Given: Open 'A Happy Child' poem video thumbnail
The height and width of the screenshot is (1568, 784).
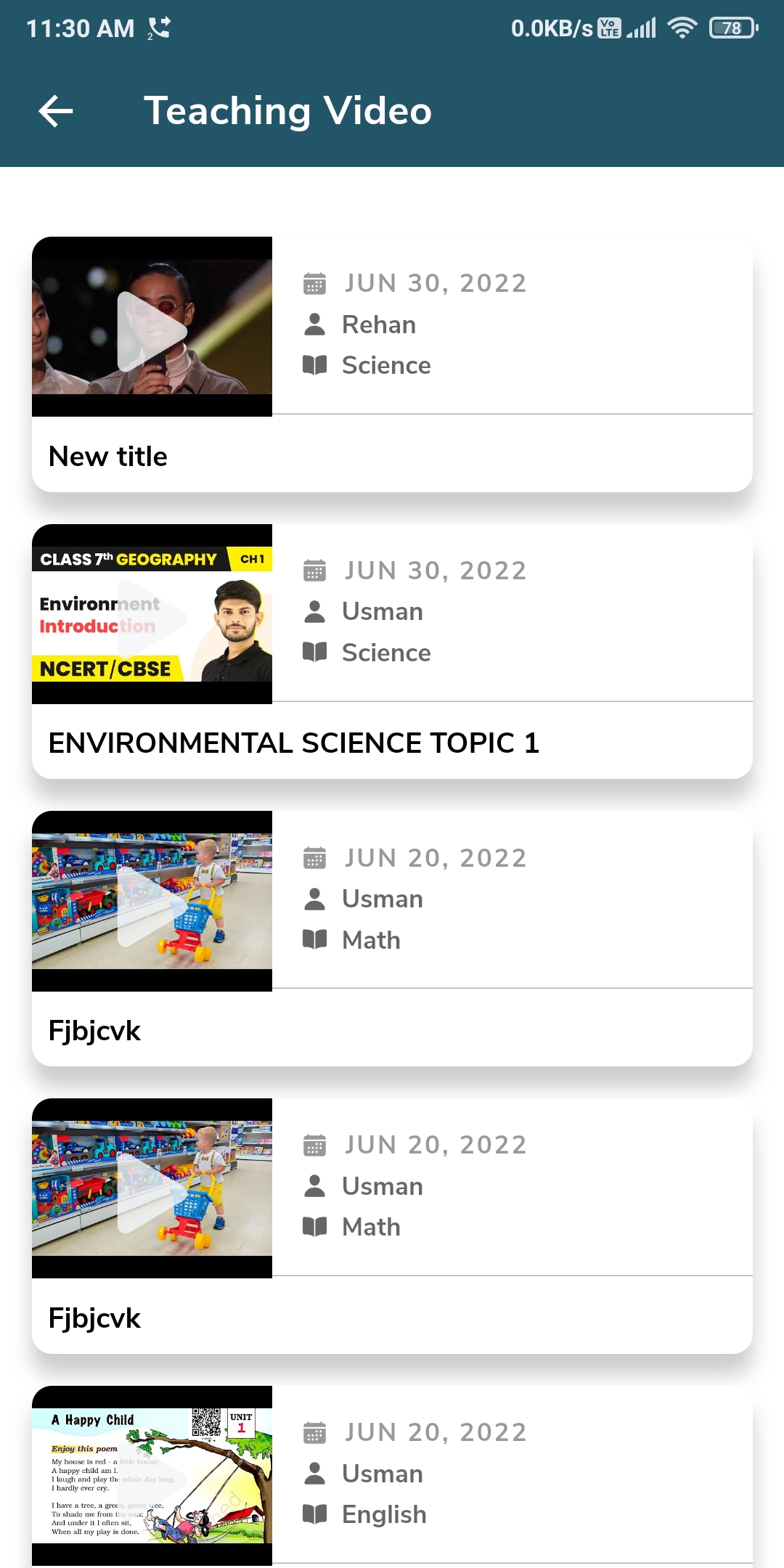Looking at the screenshot, I should point(152,1477).
